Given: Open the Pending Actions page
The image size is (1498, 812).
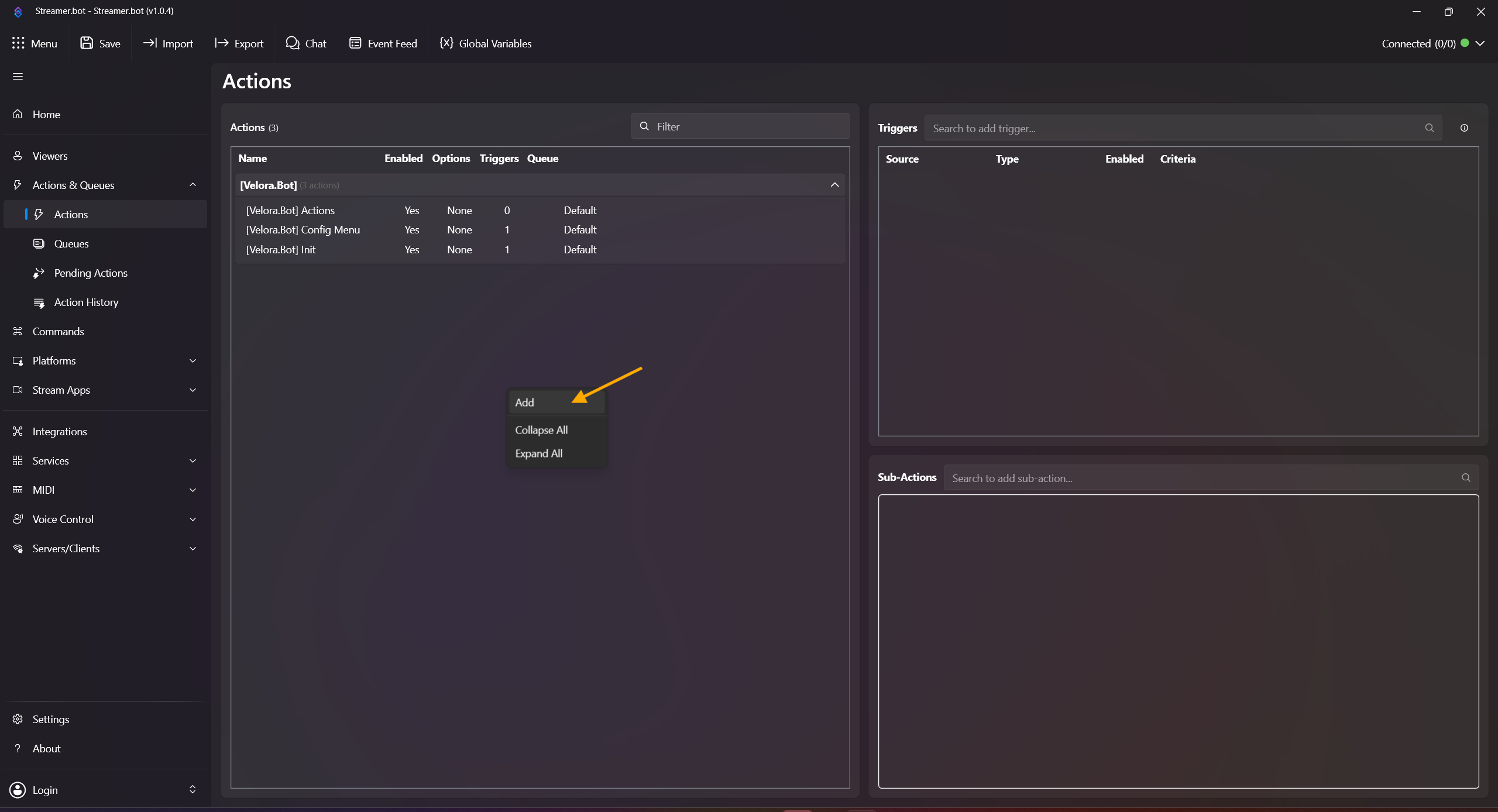Looking at the screenshot, I should [x=91, y=273].
